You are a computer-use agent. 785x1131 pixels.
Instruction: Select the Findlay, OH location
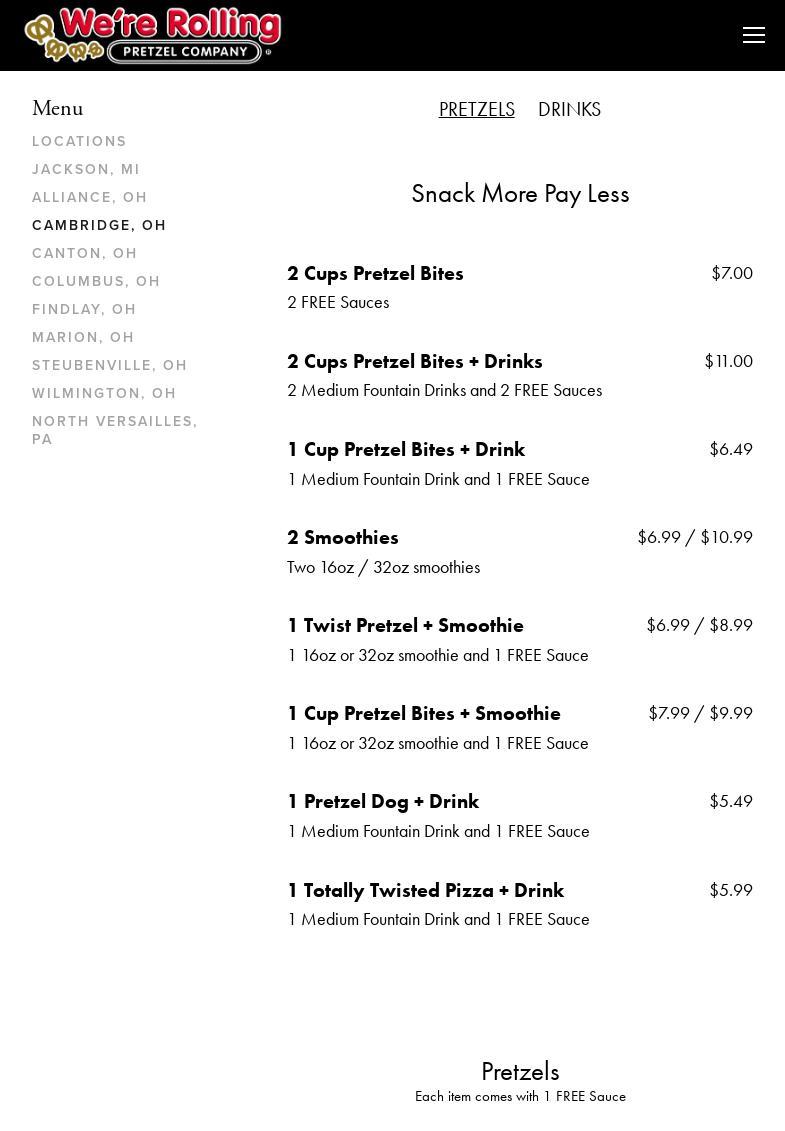click(84, 310)
